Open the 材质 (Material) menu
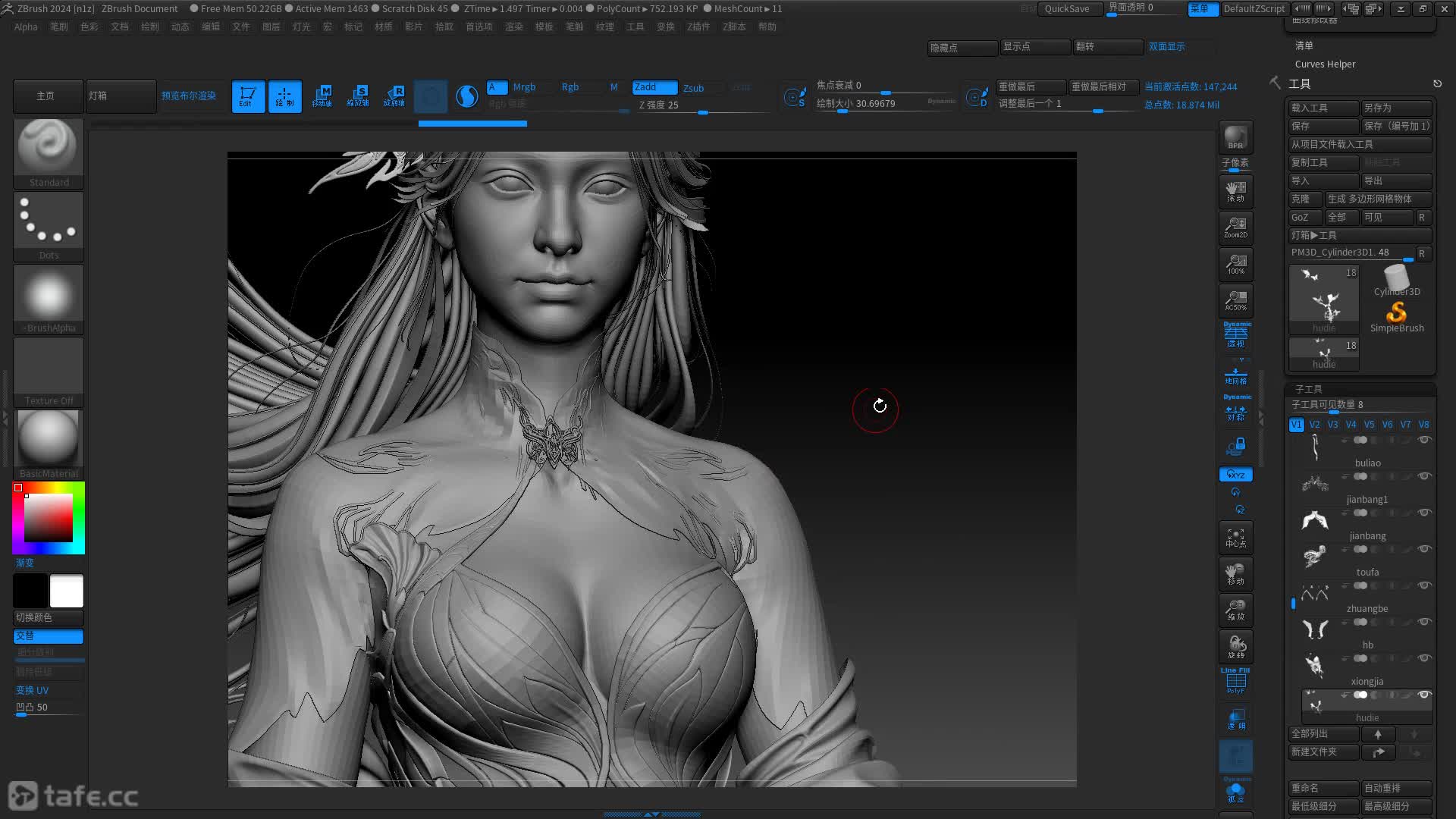The width and height of the screenshot is (1456, 819). pyautogui.click(x=384, y=27)
